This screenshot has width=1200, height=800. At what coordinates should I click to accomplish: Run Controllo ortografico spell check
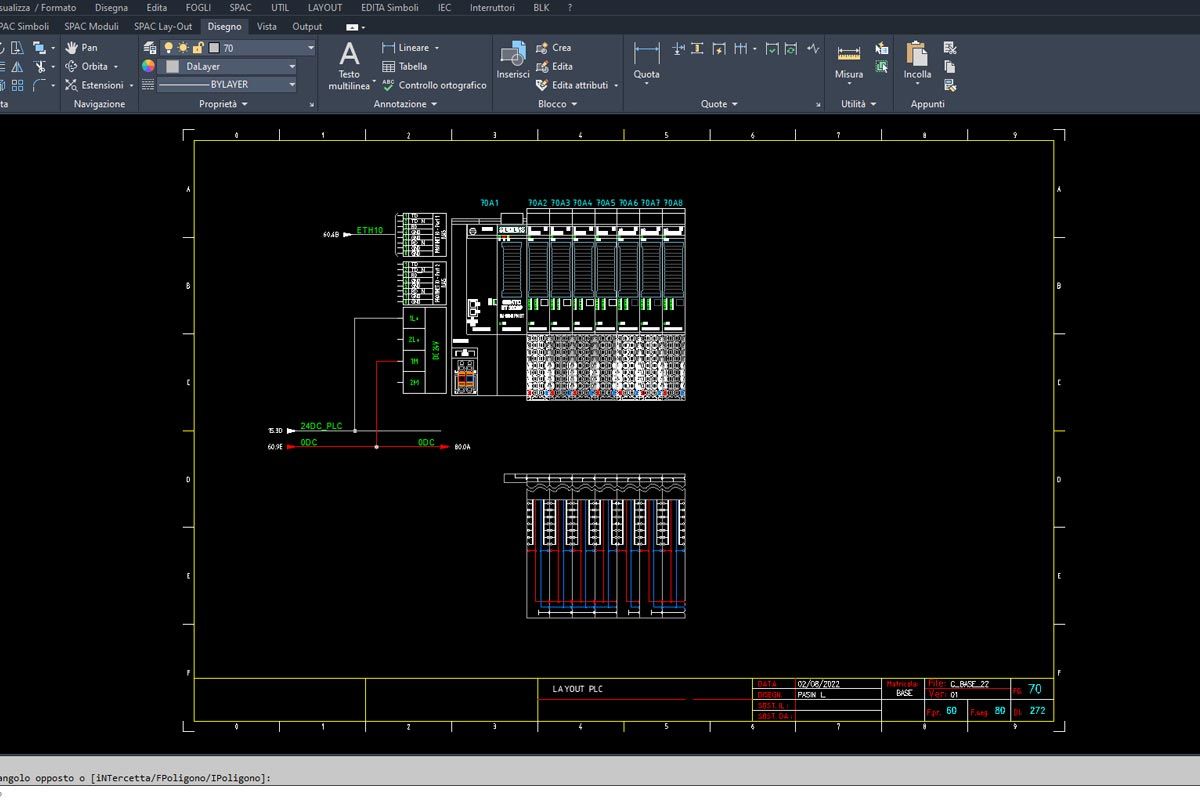pos(434,85)
